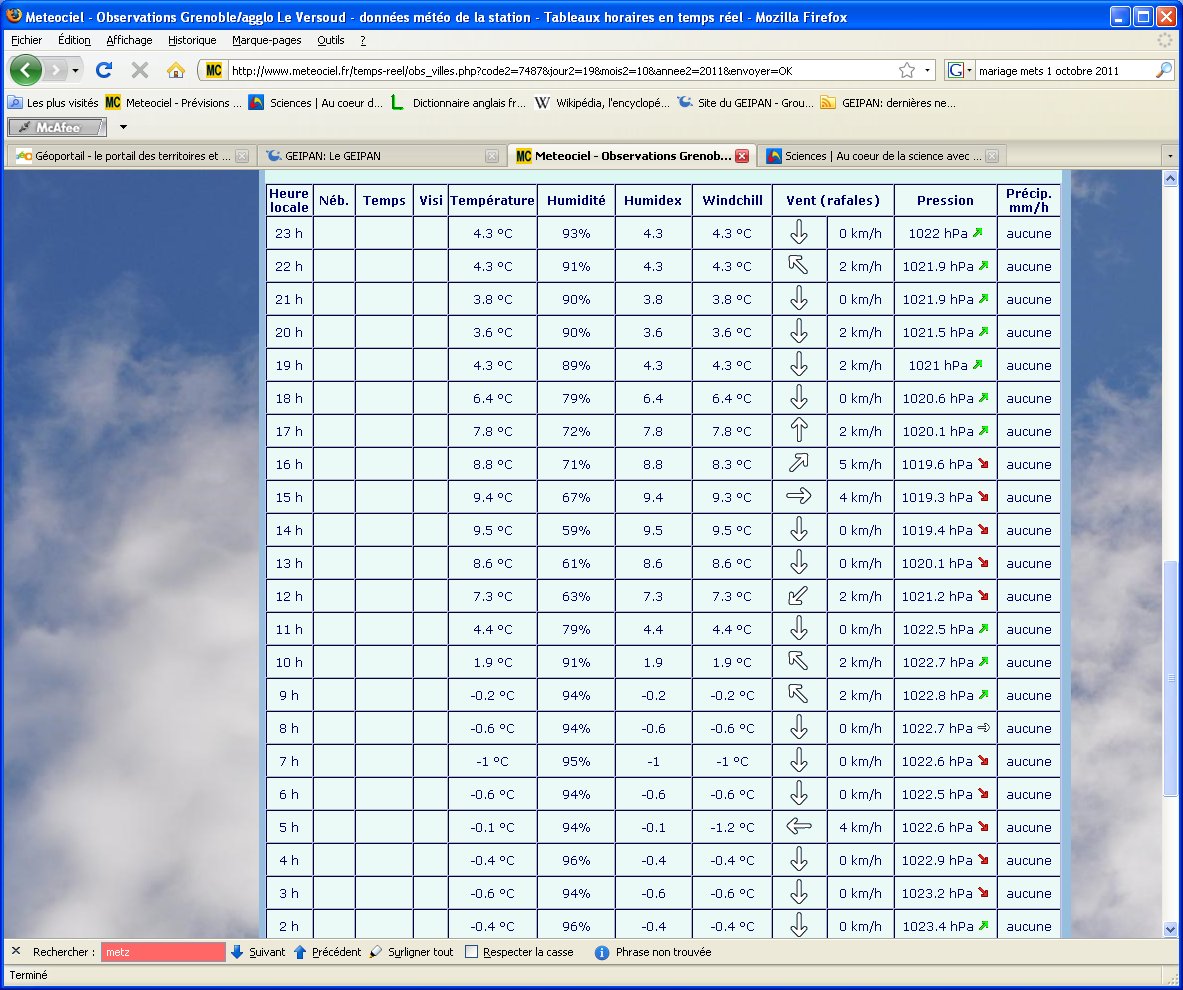
Task: Click the McAfee toolbar button
Action: click(x=57, y=127)
